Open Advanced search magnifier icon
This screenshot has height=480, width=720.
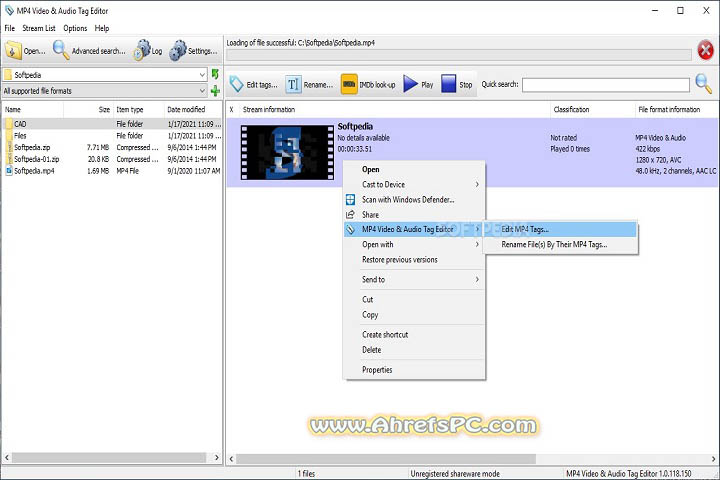61,51
